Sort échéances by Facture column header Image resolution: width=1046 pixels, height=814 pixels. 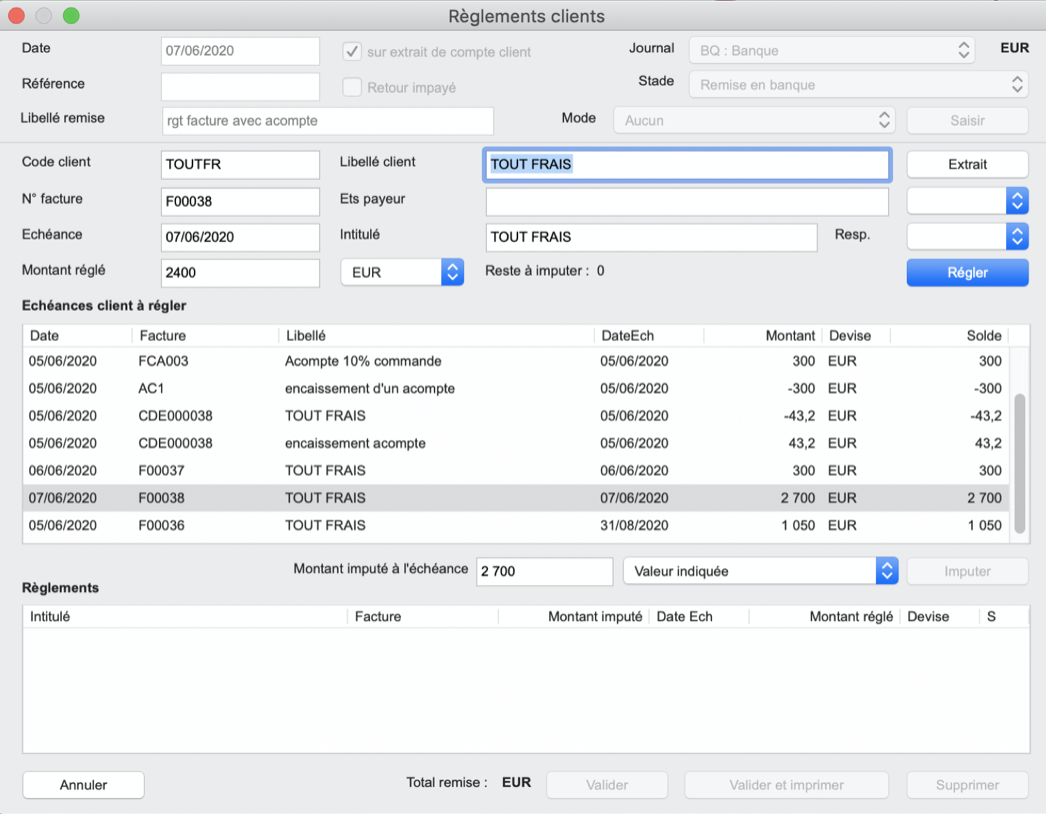click(x=205, y=336)
